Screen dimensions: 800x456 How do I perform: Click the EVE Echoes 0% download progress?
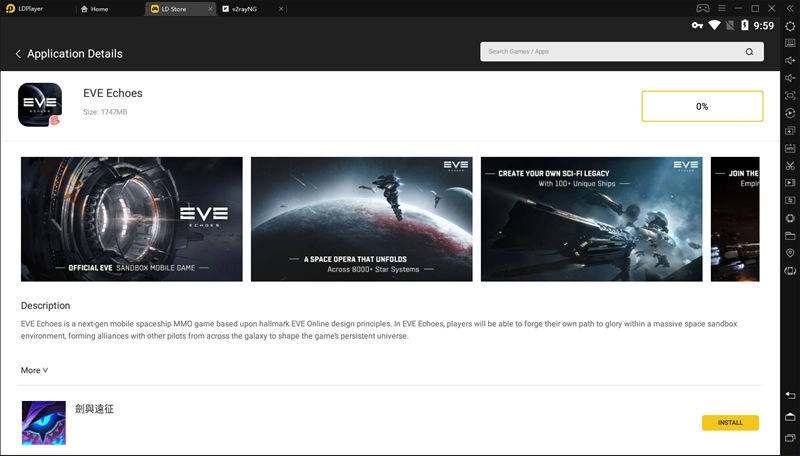(702, 106)
